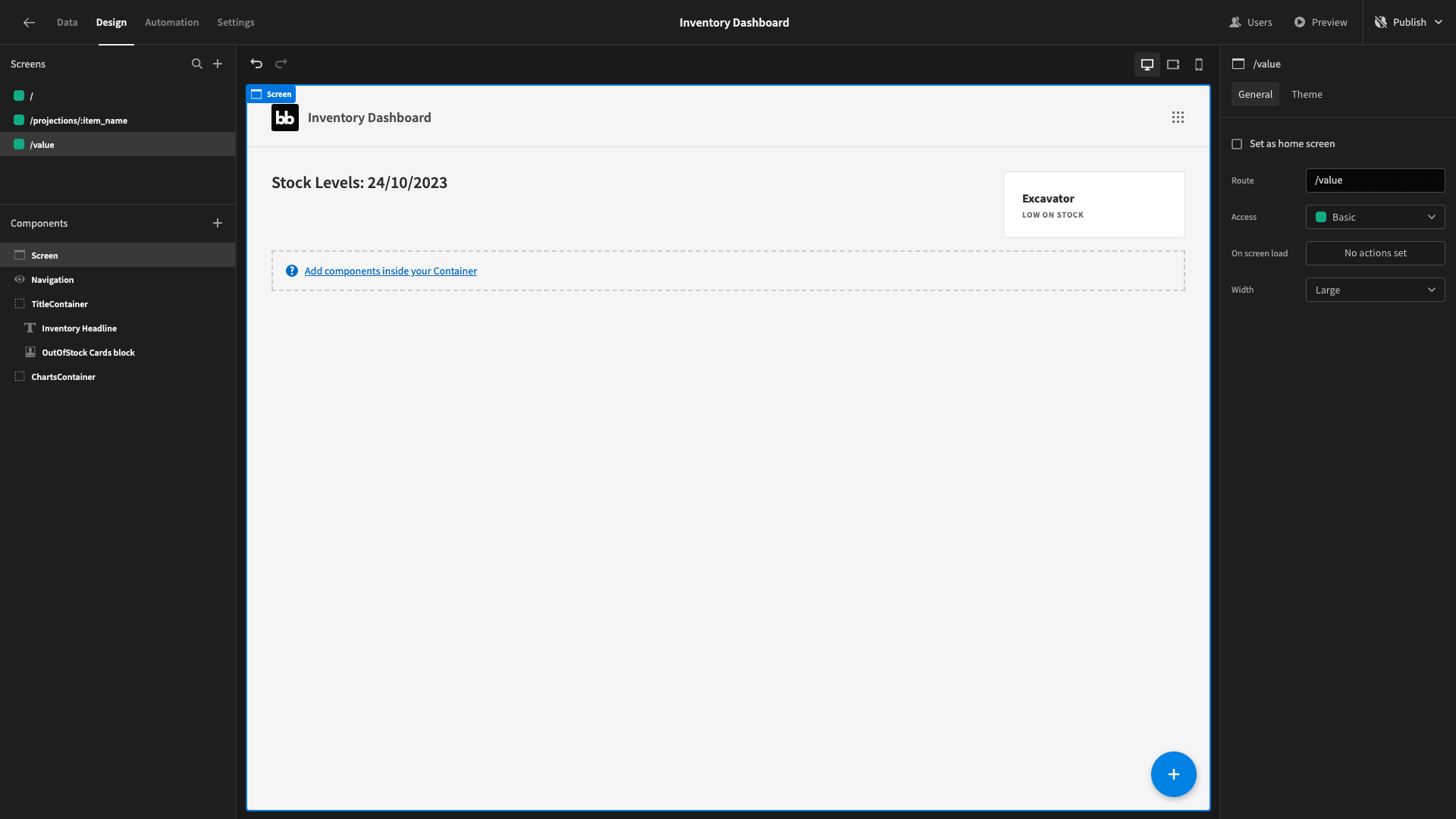1456x819 pixels.
Task: Select the Inventory Headline component
Action: click(118, 328)
